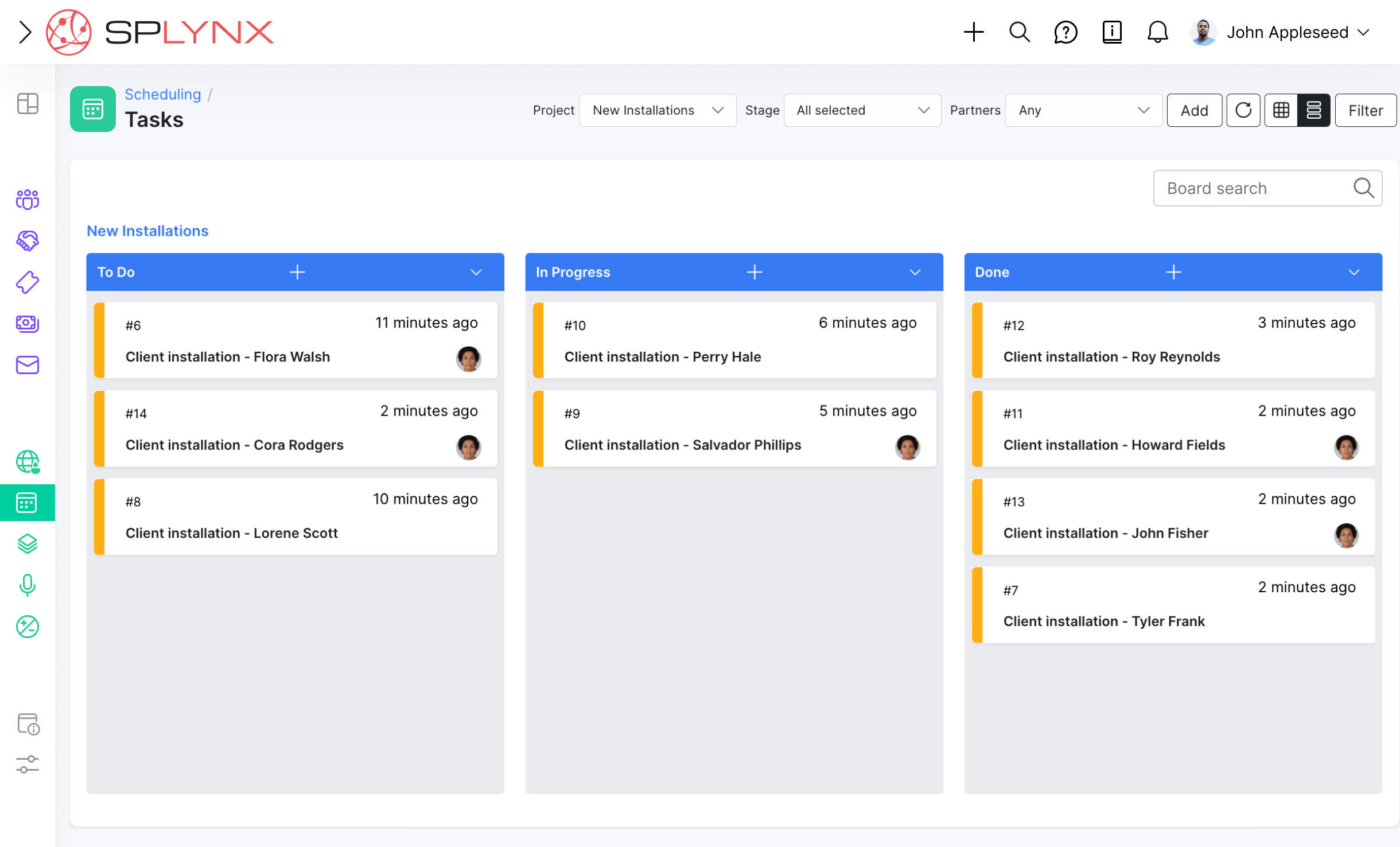Collapse the To Do column chevron

[x=476, y=272]
